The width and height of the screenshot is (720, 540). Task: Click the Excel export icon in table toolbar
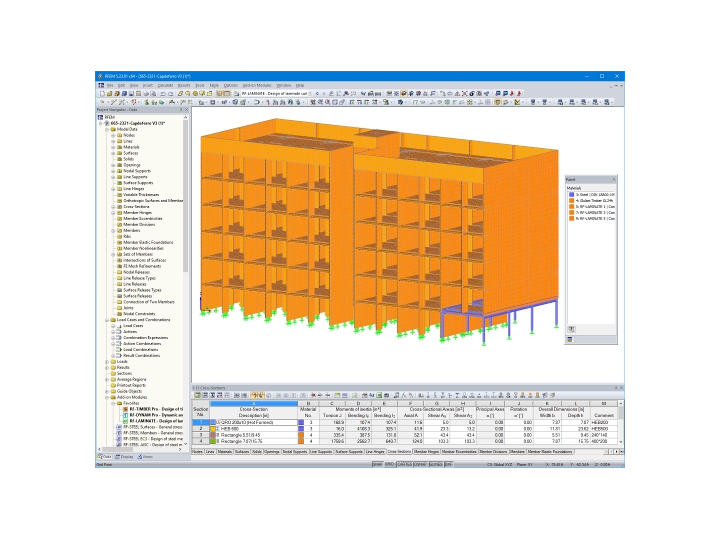[379, 395]
